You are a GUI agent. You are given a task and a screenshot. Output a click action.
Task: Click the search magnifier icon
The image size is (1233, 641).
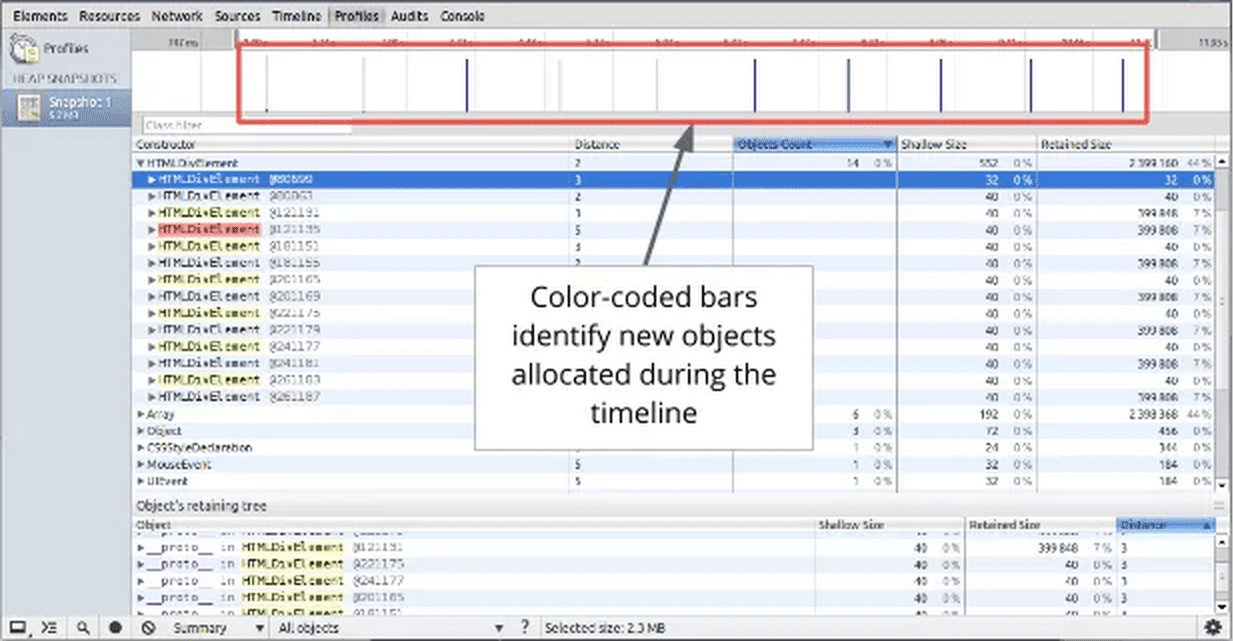[83, 627]
